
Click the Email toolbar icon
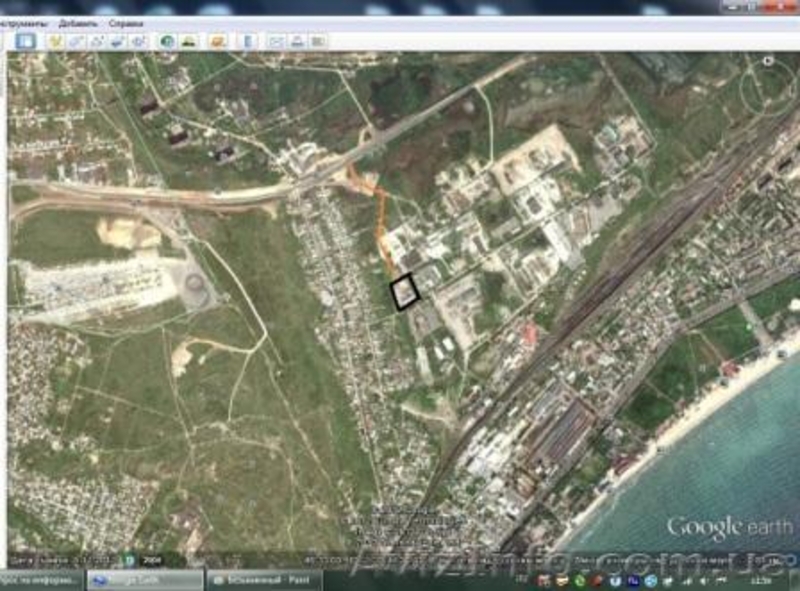275,41
